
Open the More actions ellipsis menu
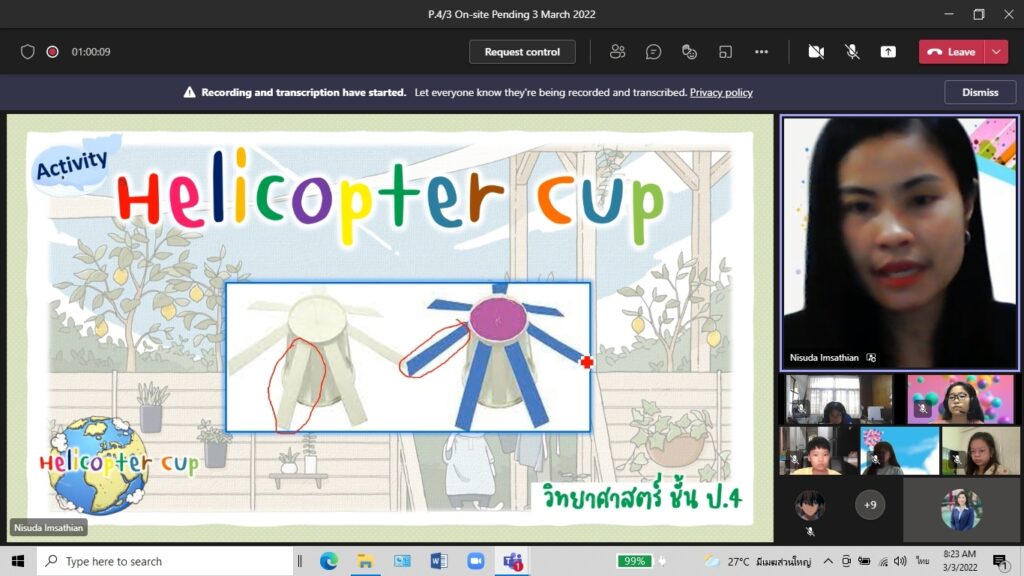click(761, 52)
